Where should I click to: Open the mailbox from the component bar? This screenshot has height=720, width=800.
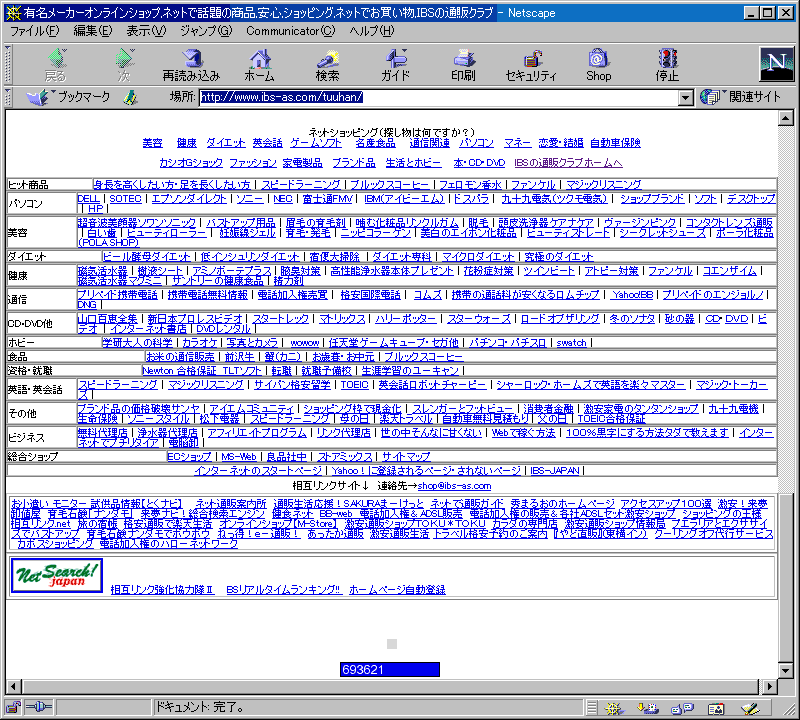pos(648,708)
